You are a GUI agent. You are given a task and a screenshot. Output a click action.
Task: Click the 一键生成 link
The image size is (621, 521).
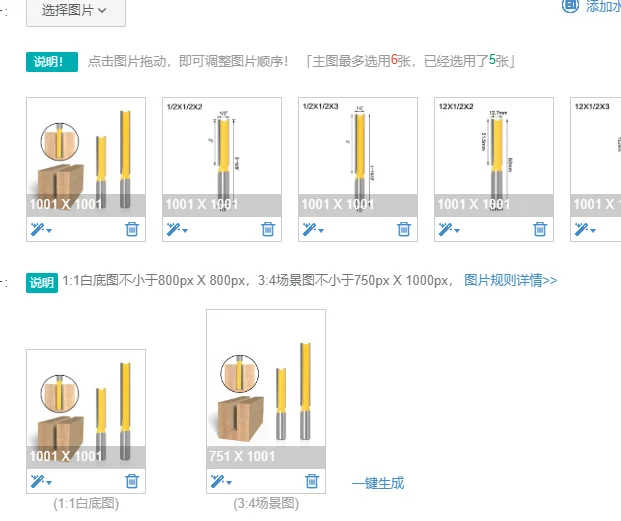[378, 483]
